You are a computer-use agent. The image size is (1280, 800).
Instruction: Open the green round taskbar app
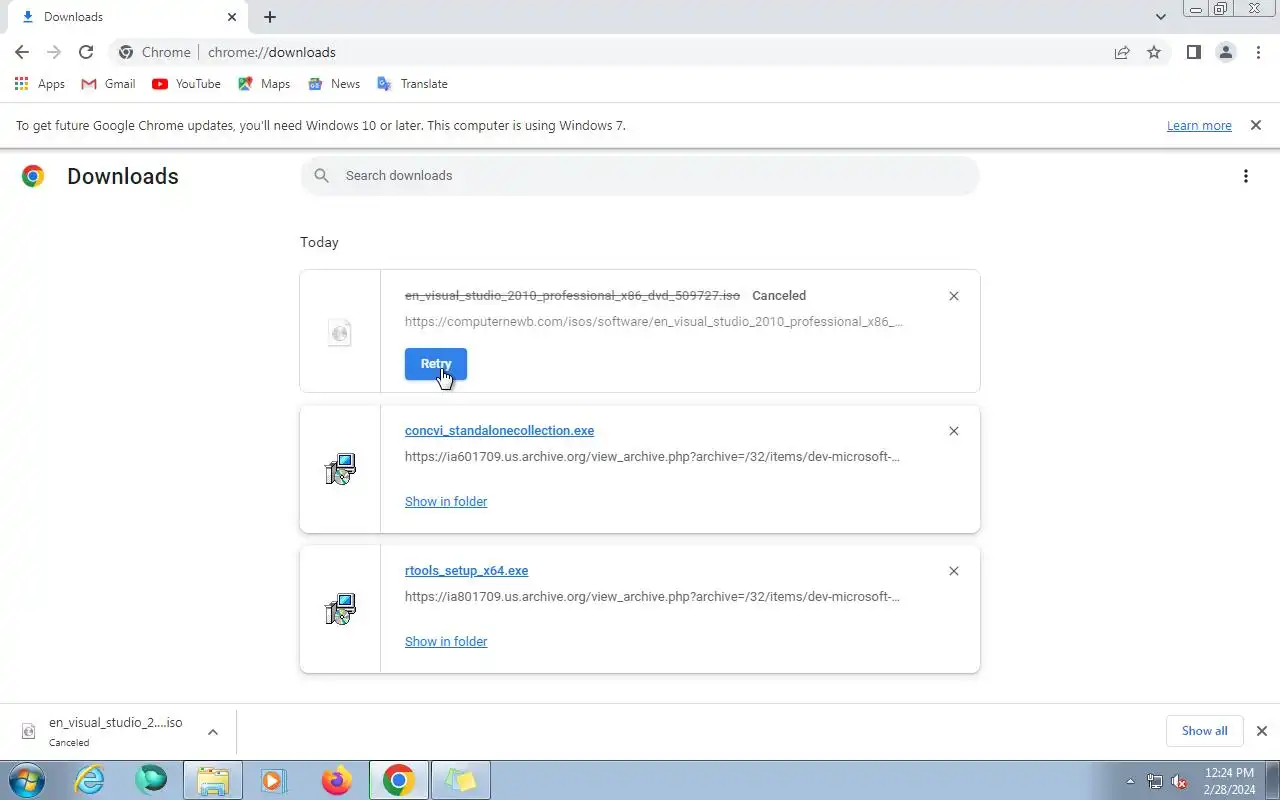pyautogui.click(x=151, y=780)
